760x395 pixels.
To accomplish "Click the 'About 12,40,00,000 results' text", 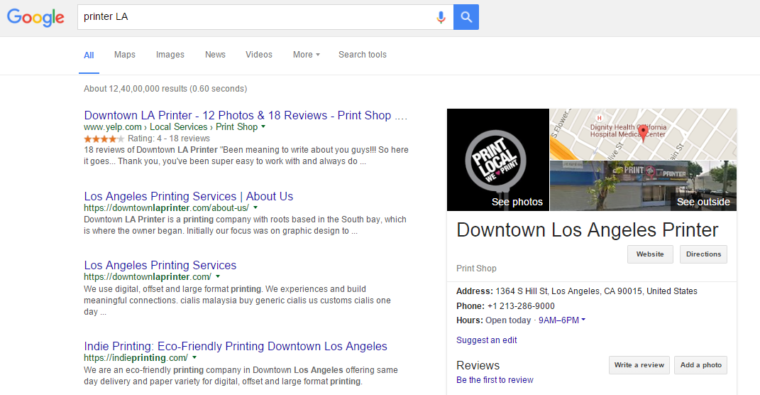I will [x=165, y=89].
